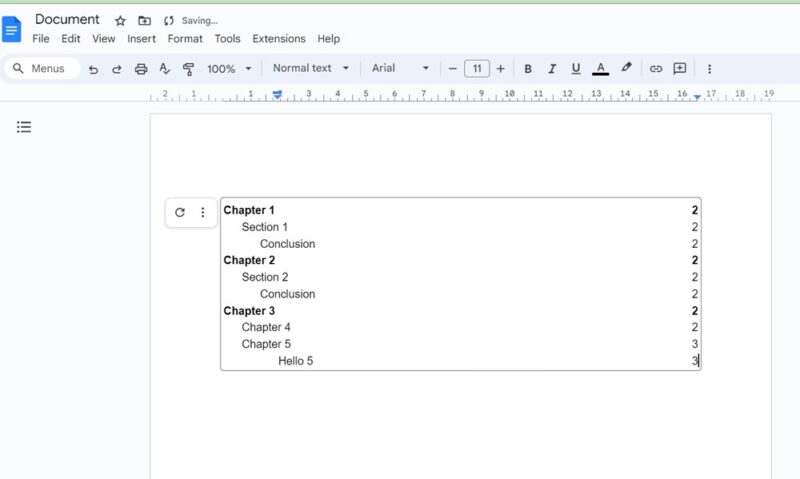800x479 pixels.
Task: Open the highlight color tool
Action: (x=626, y=68)
